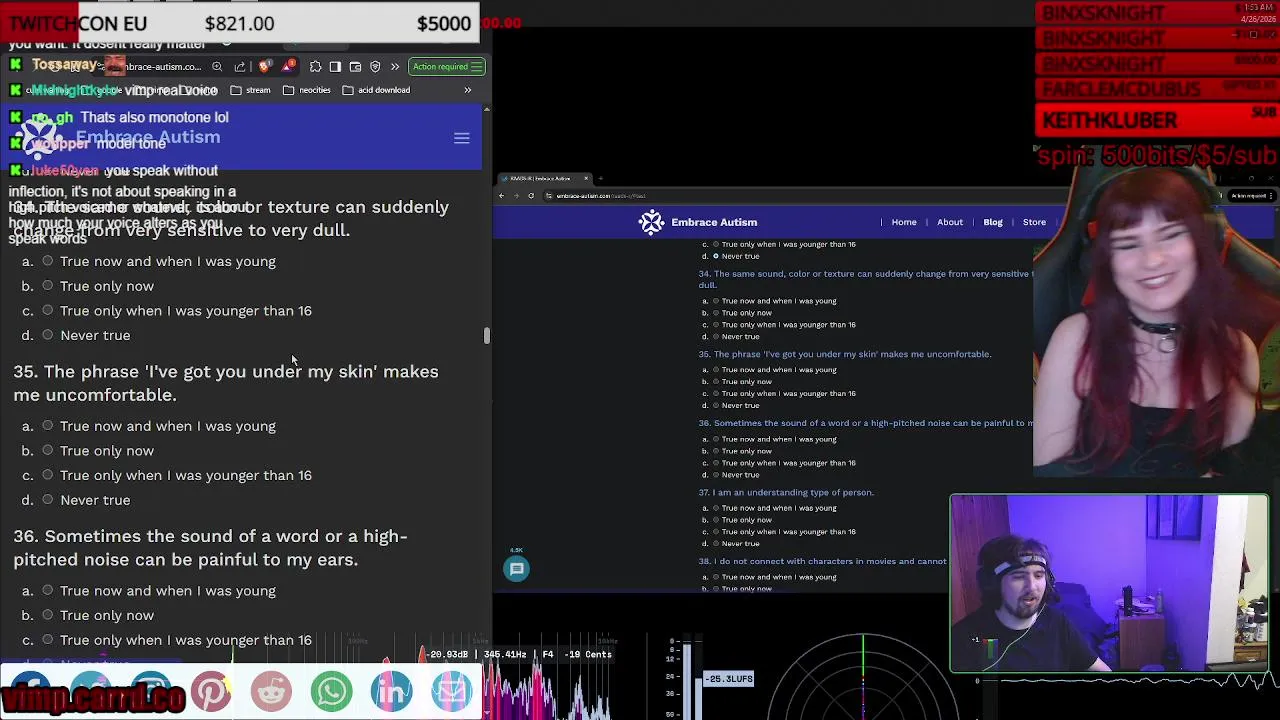Open the Brave Rewards triangle icon
This screenshot has width=1280, height=720.
tap(288, 67)
